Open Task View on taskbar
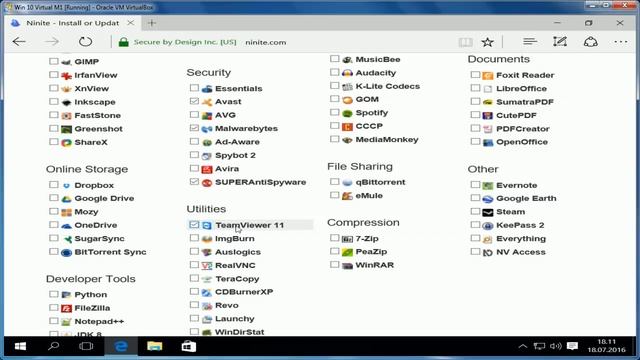The height and width of the screenshot is (360, 640). pyautogui.click(x=86, y=347)
